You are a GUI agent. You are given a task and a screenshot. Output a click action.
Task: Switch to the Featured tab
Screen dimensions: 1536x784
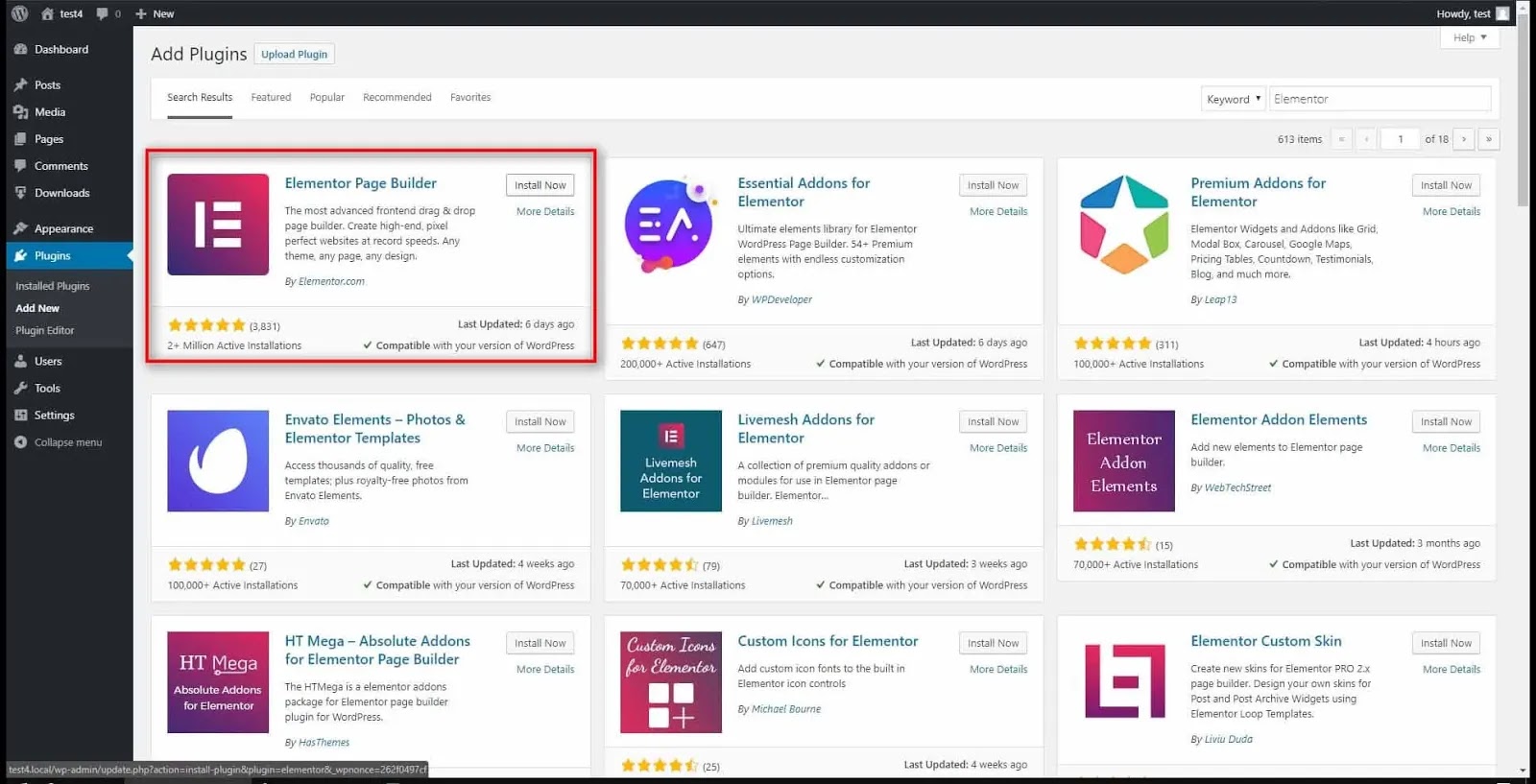coord(271,97)
